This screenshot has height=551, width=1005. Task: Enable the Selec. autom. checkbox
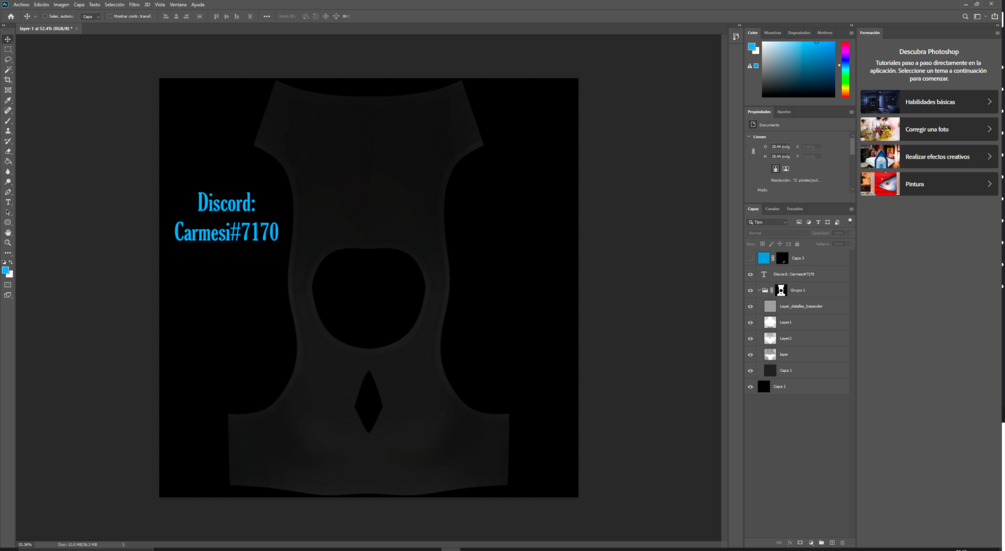pos(45,16)
